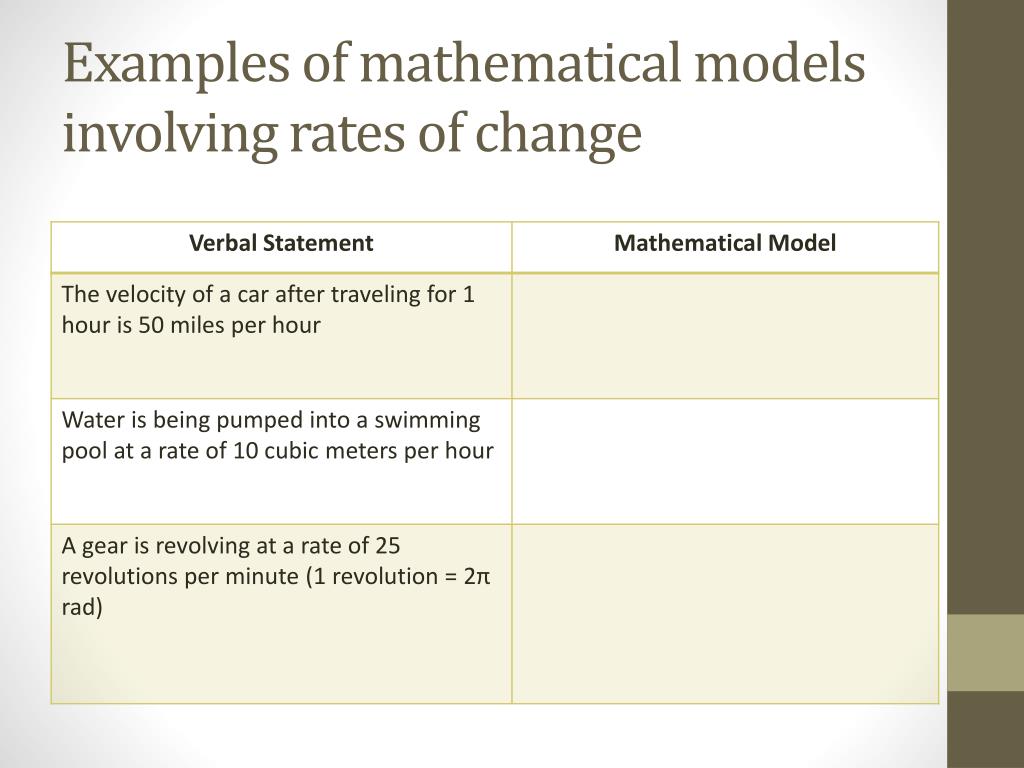Click the swimming pool pumping statement cell
1024x768 pixels.
[281, 461]
